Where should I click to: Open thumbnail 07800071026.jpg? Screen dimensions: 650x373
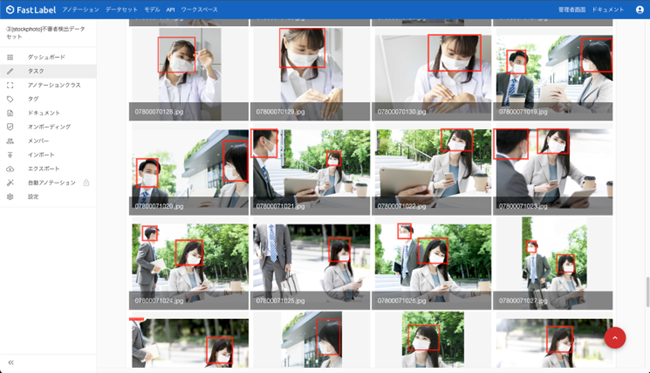point(432,264)
